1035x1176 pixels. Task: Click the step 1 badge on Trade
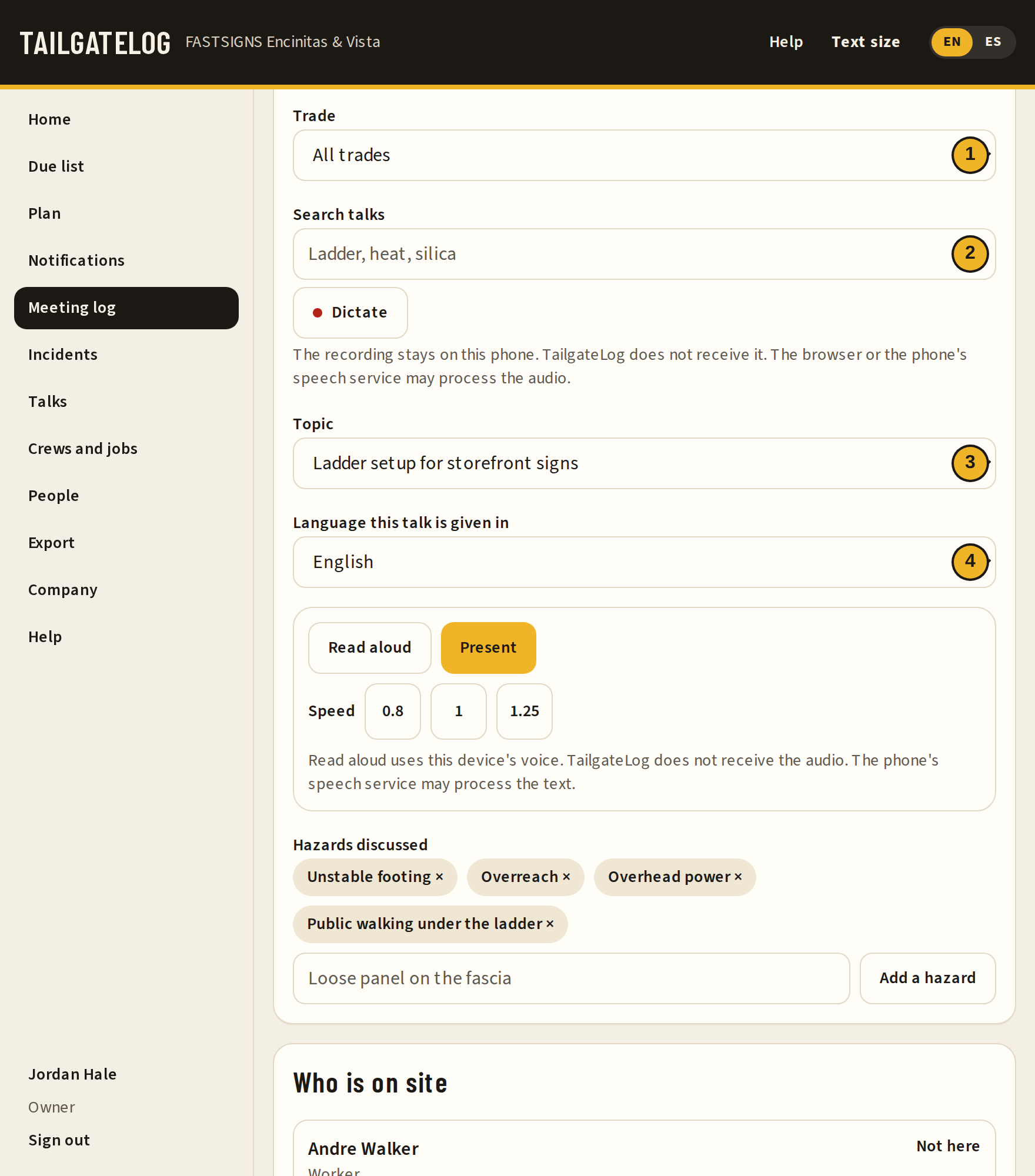tap(970, 155)
